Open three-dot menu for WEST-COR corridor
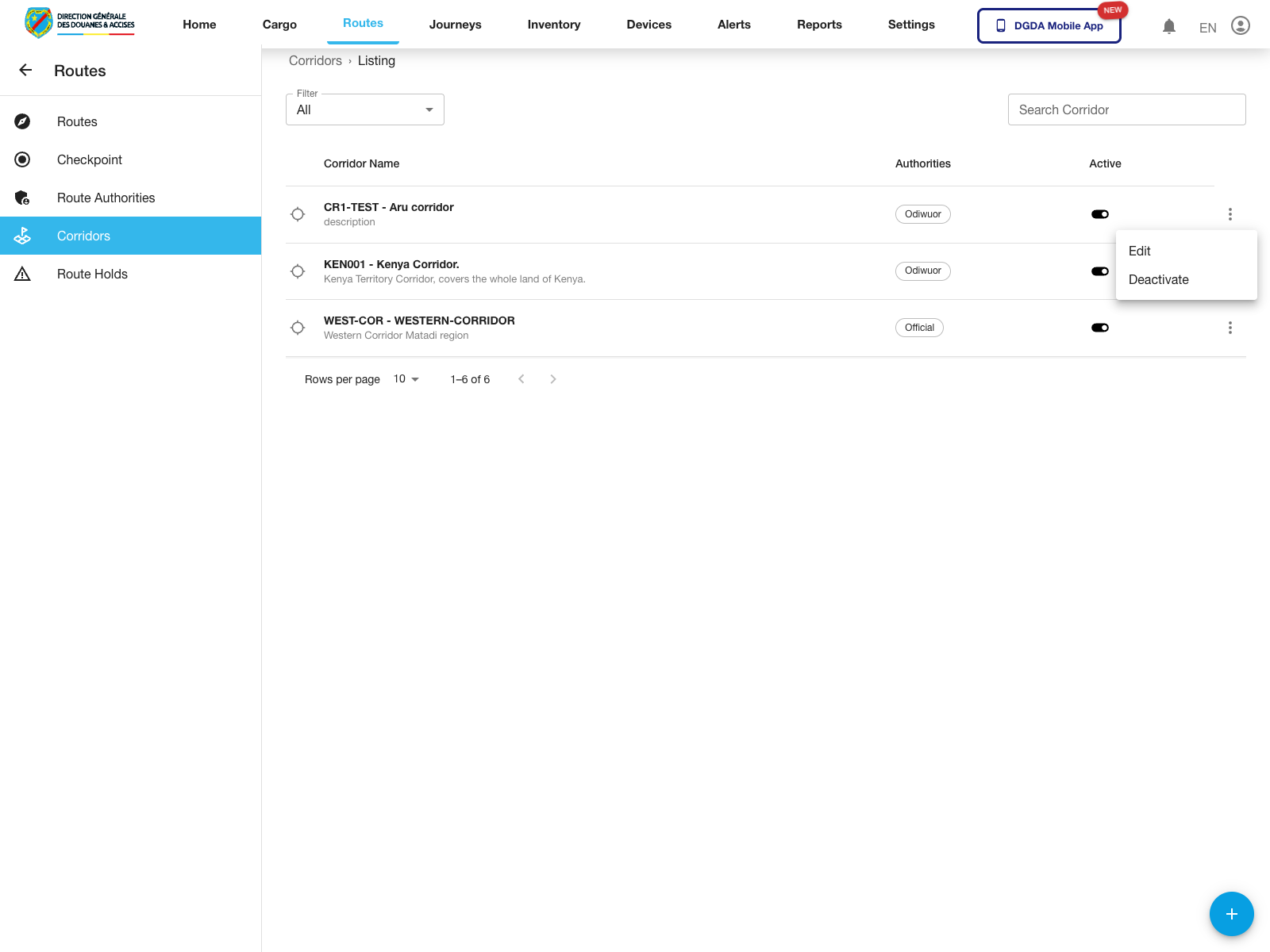This screenshot has height=952, width=1270. (1230, 328)
